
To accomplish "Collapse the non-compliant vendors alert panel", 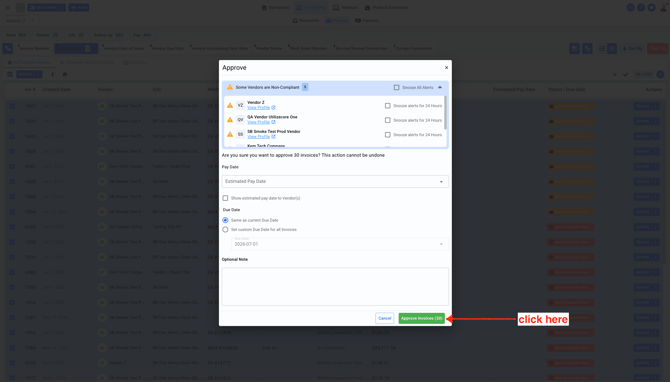I will tap(440, 87).
